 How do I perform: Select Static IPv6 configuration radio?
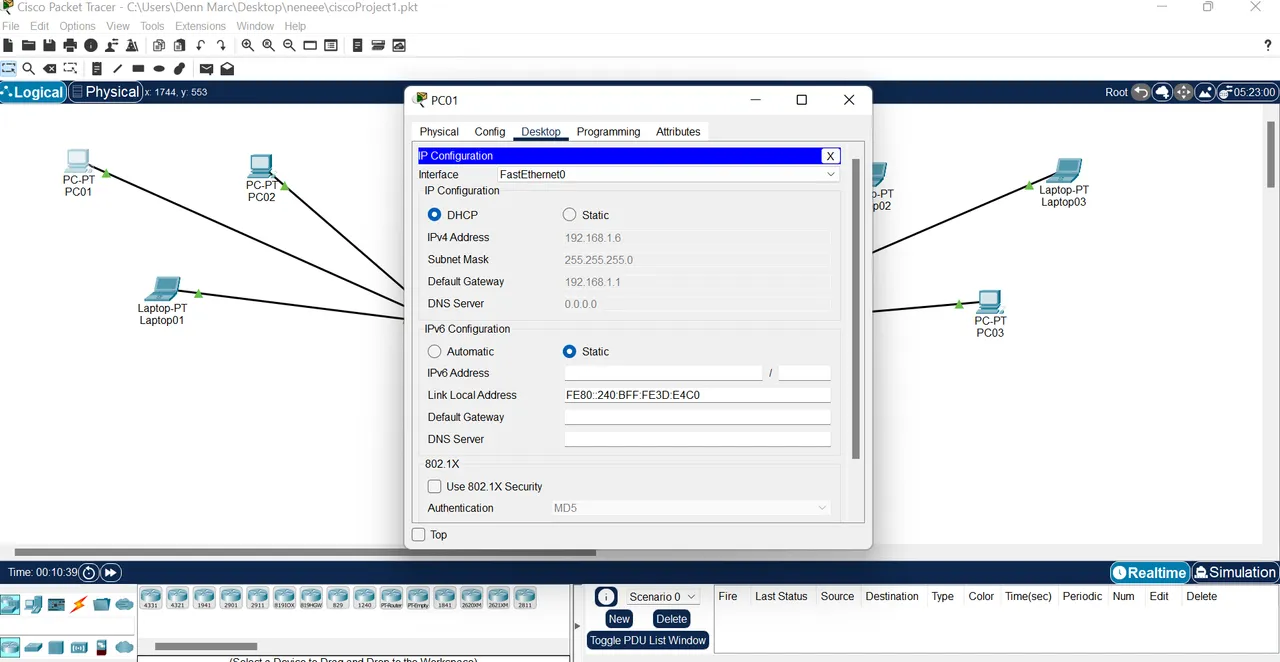570,351
